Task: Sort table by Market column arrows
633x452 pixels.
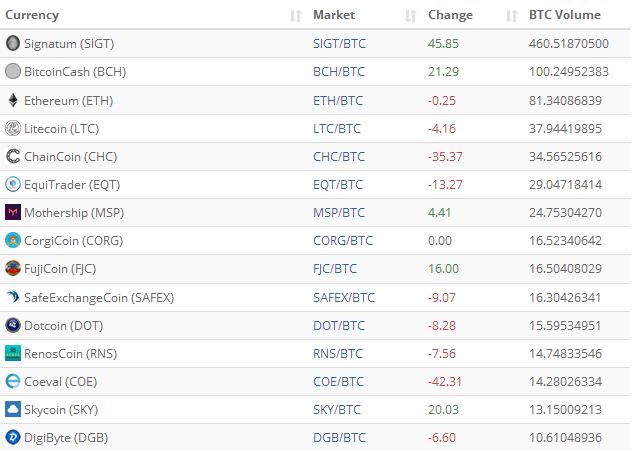Action: 410,16
